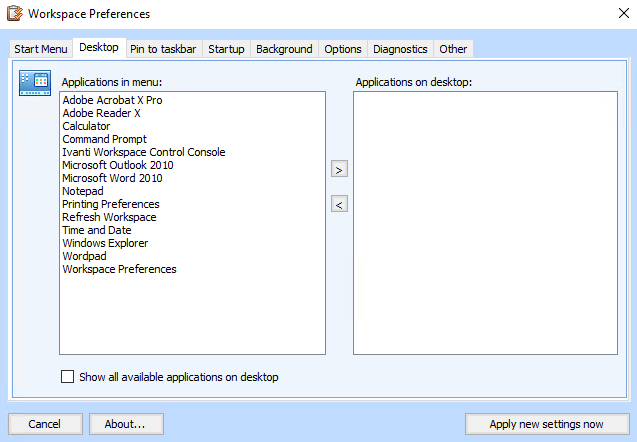The height and width of the screenshot is (442, 637).
Task: Open the Pin to taskbar tab
Action: coord(163,49)
